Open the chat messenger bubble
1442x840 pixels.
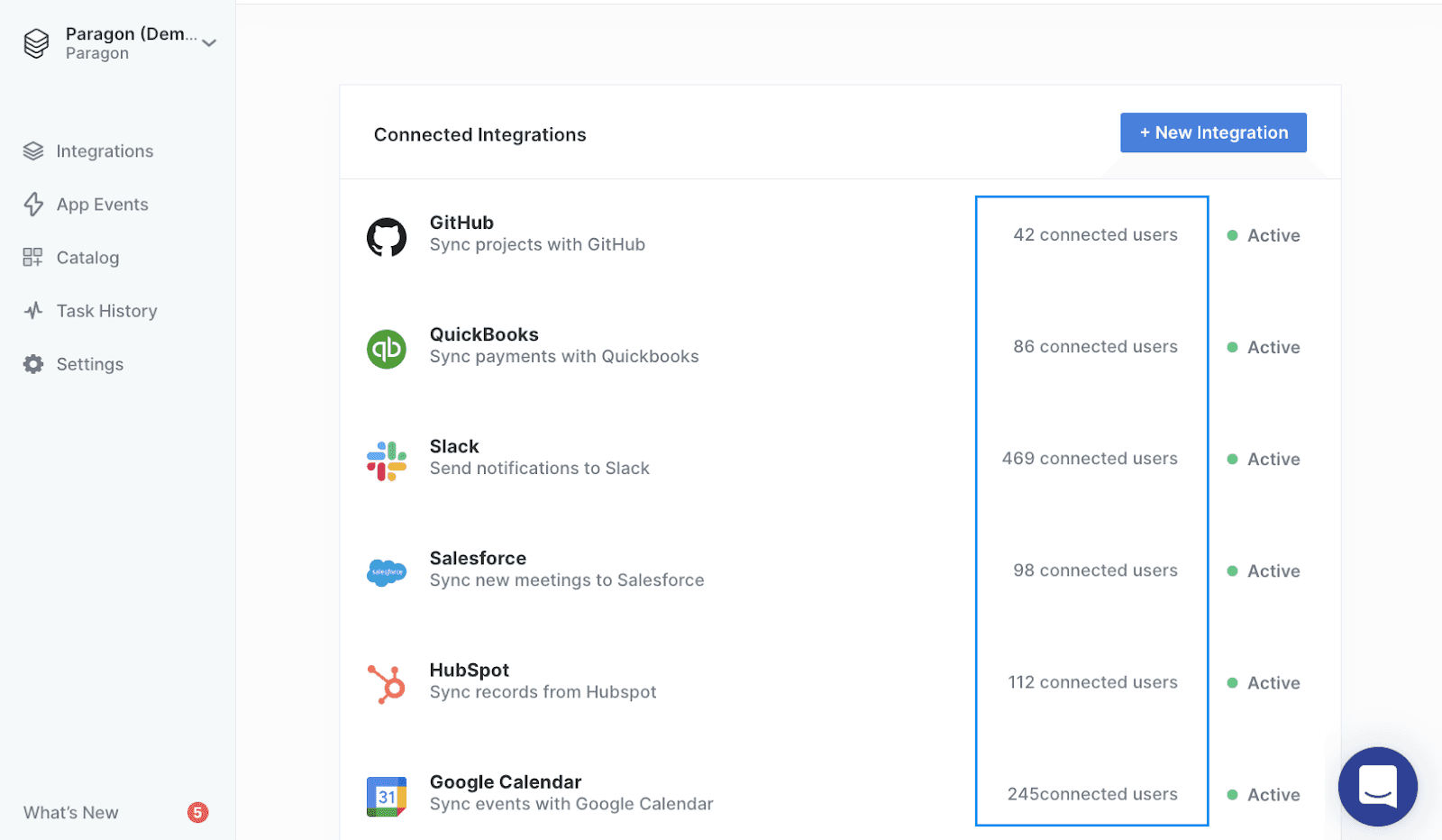point(1377,786)
